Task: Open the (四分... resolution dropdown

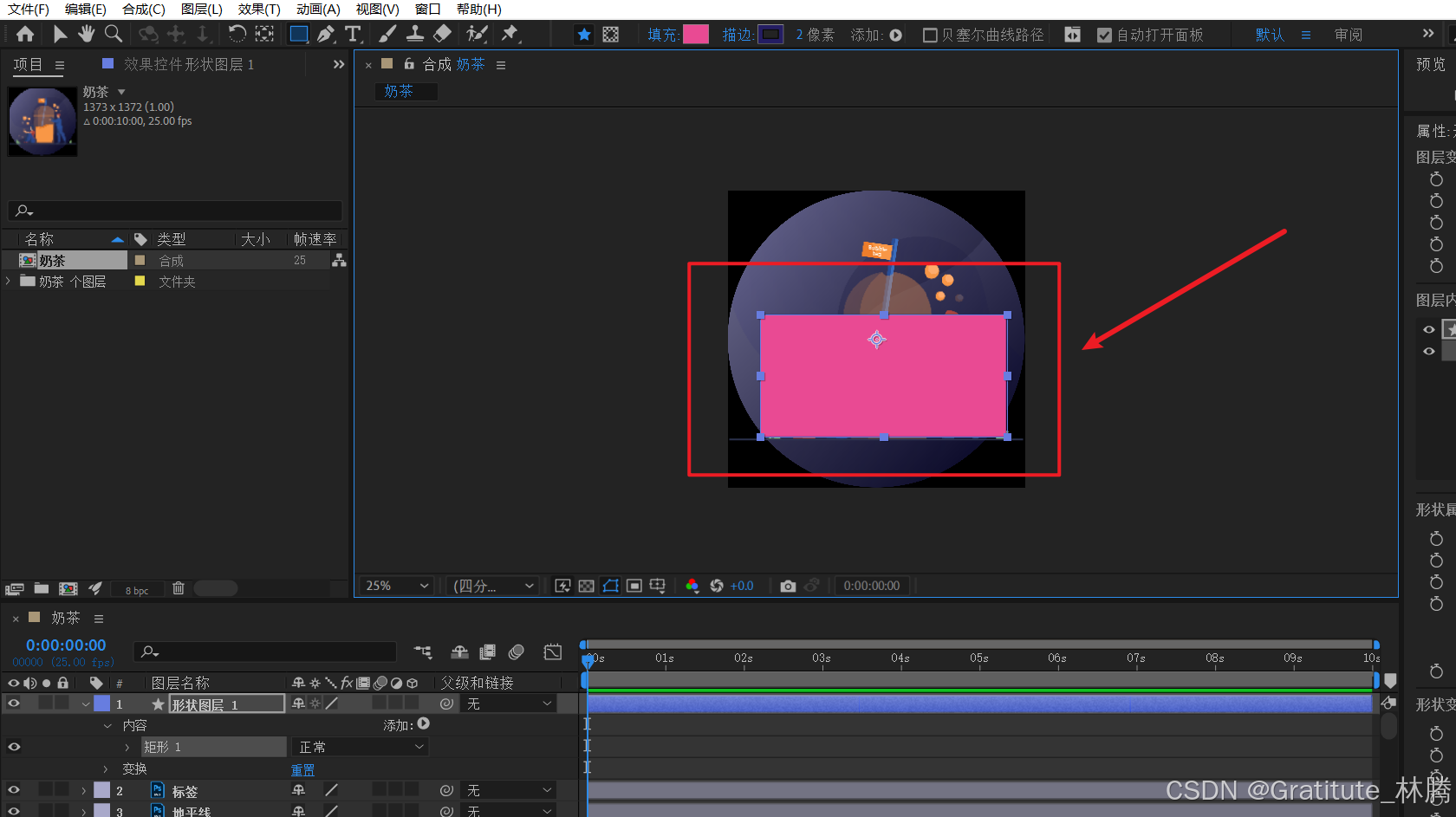Action: (x=492, y=586)
